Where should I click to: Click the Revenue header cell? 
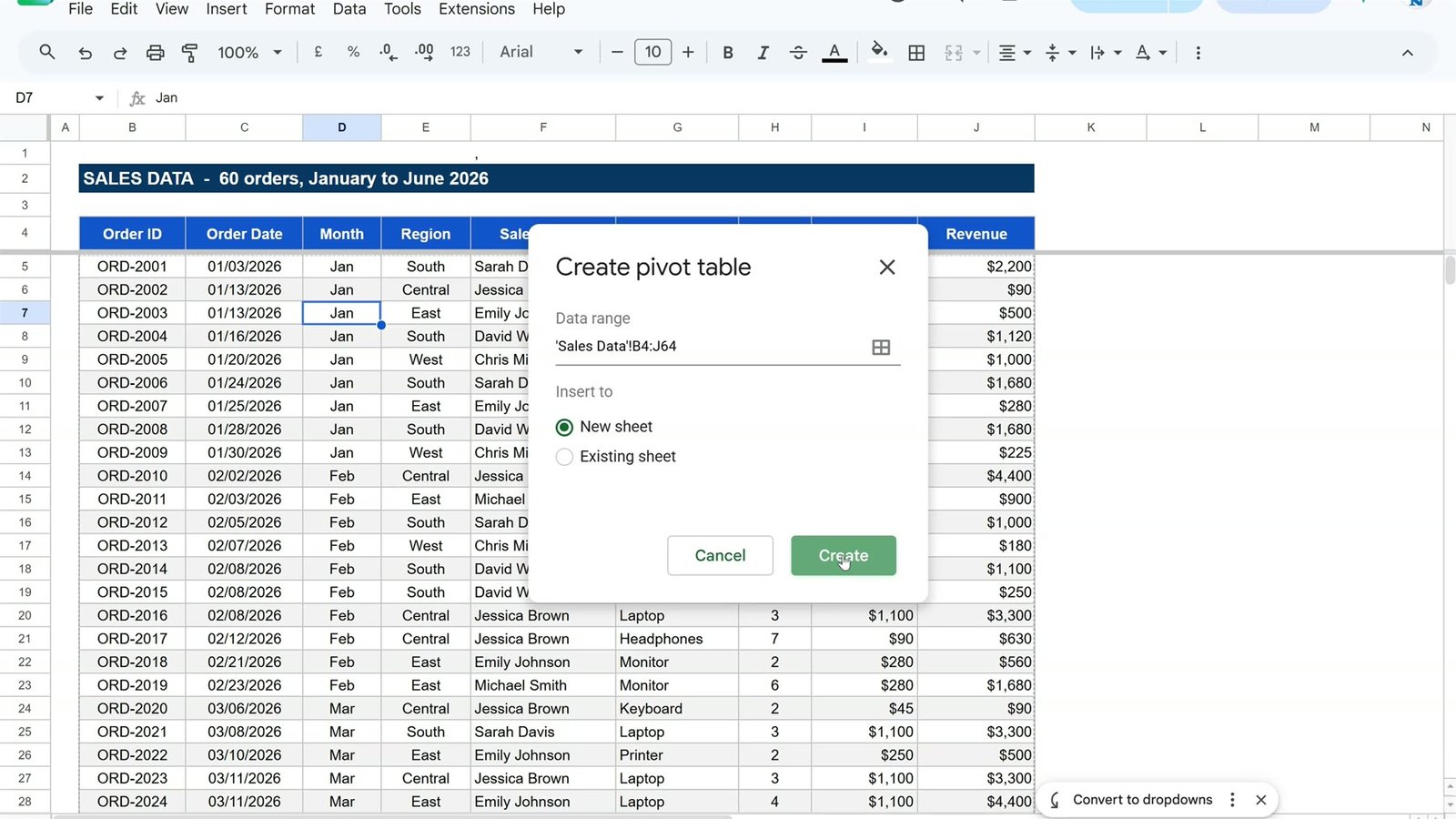pos(976,234)
